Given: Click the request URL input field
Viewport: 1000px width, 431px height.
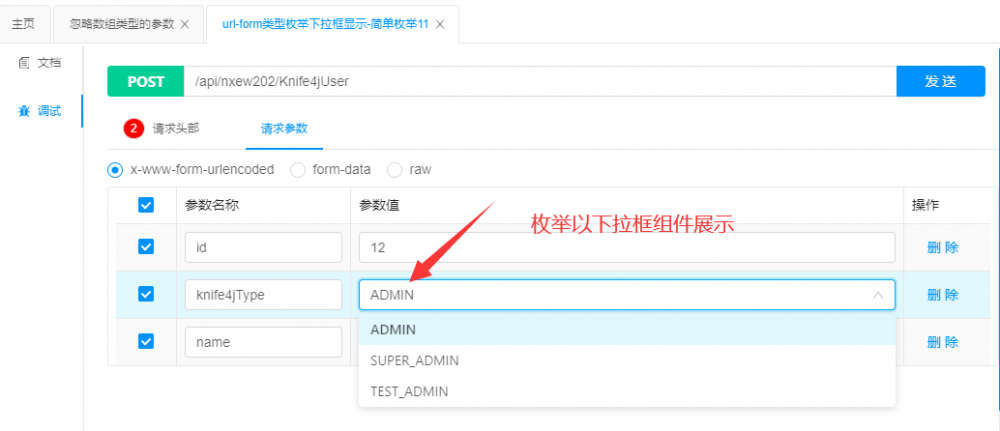Looking at the screenshot, I should pyautogui.click(x=540, y=81).
